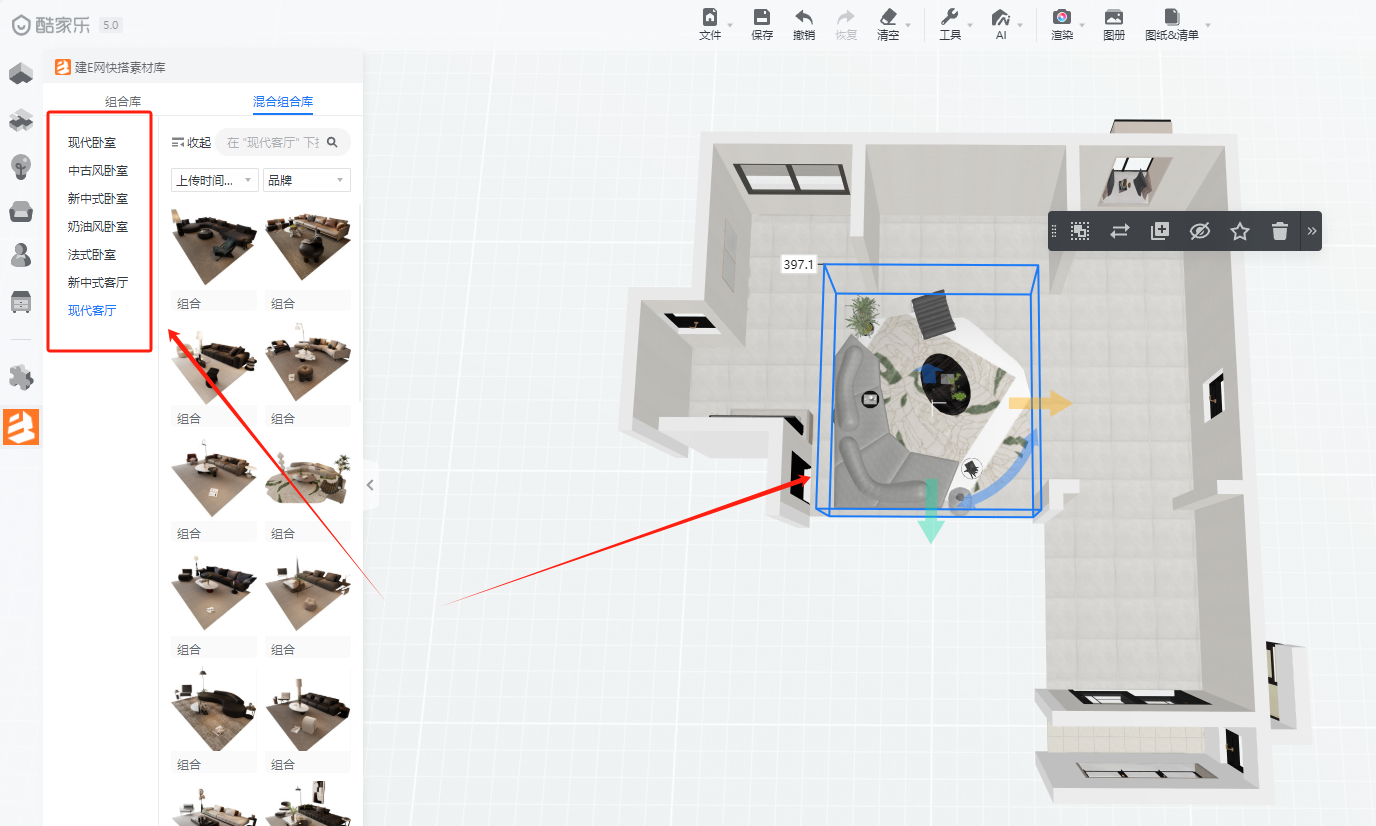Open the 上传时间 sort dropdown
The width and height of the screenshot is (1376, 826).
click(215, 180)
